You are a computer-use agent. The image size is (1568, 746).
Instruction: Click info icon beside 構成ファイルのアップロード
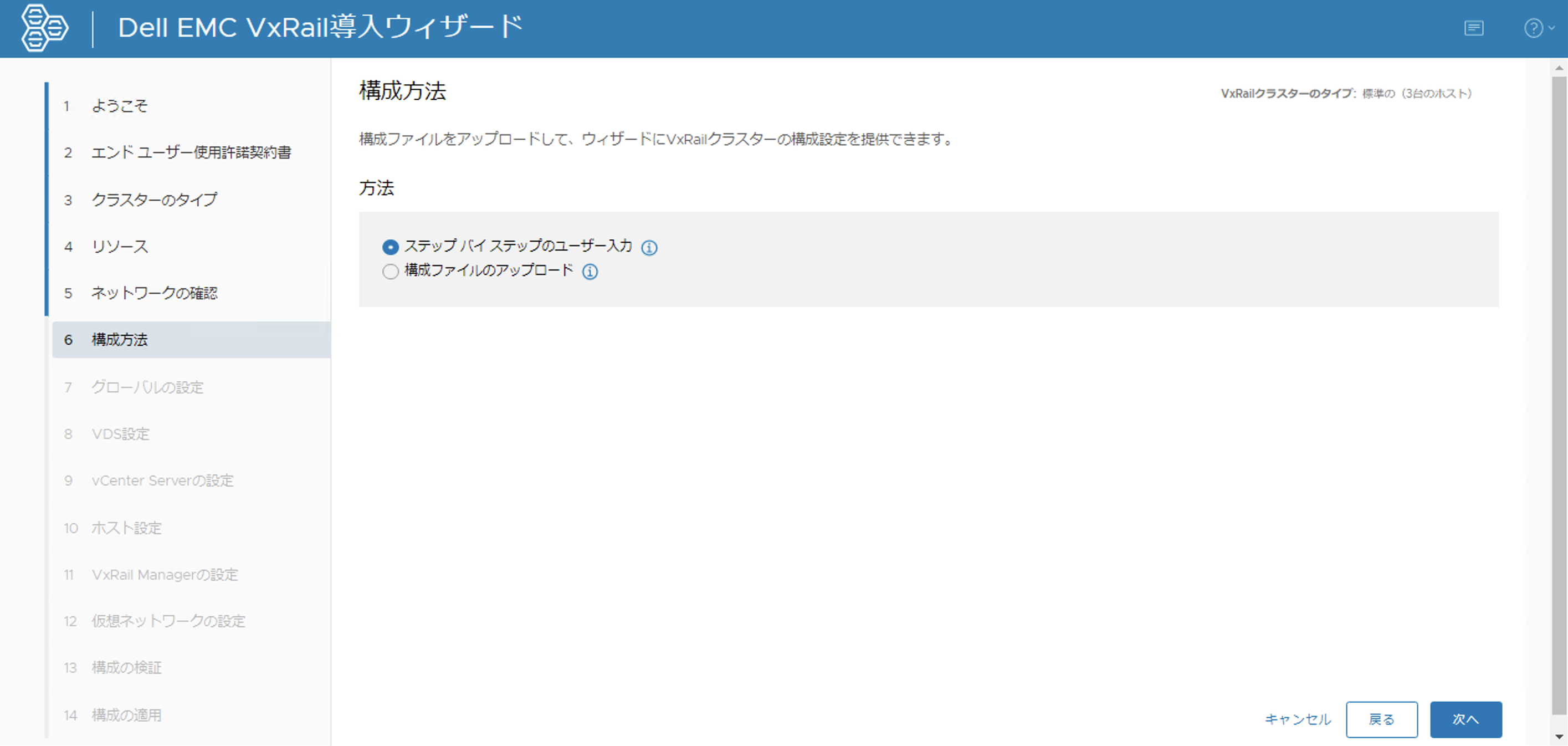coord(589,272)
